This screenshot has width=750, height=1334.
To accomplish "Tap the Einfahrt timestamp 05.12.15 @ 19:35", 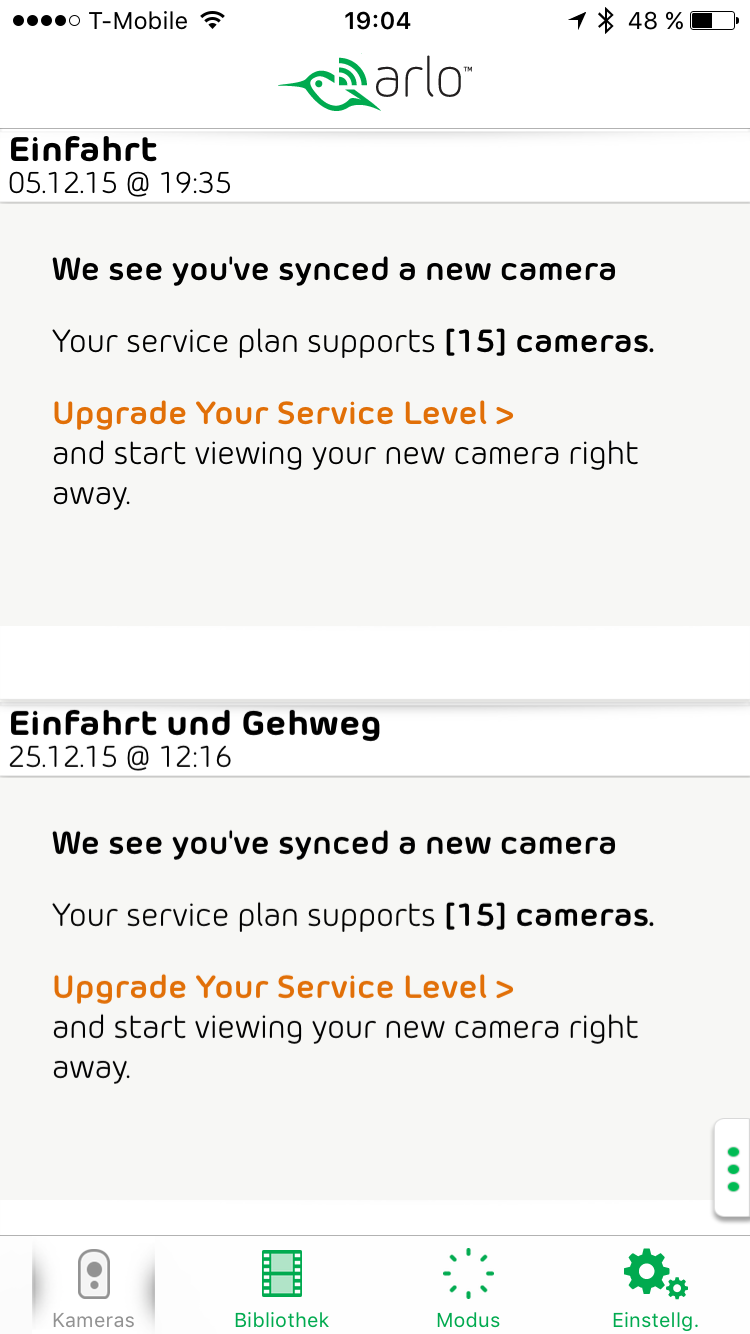I will pos(120,183).
